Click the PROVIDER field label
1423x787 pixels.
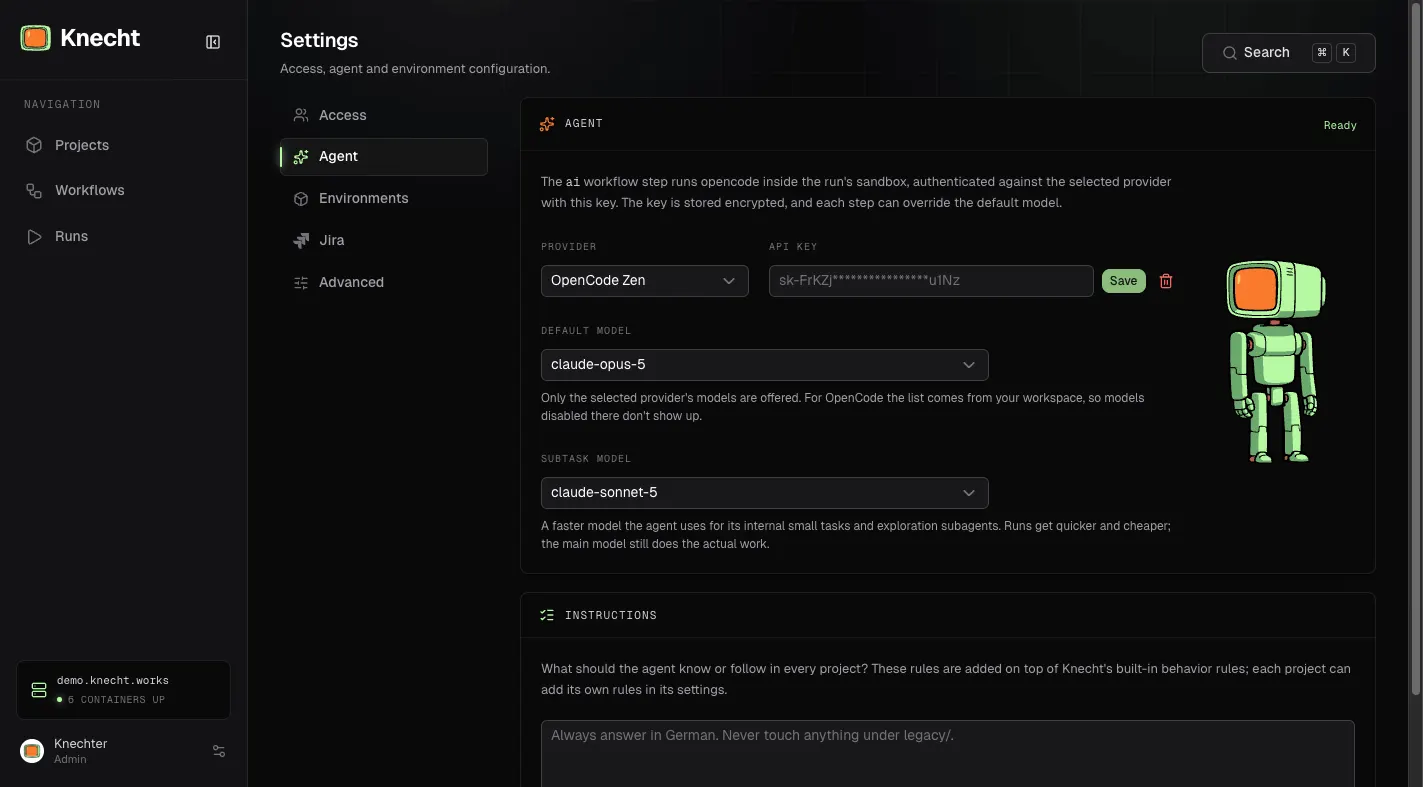pos(569,247)
